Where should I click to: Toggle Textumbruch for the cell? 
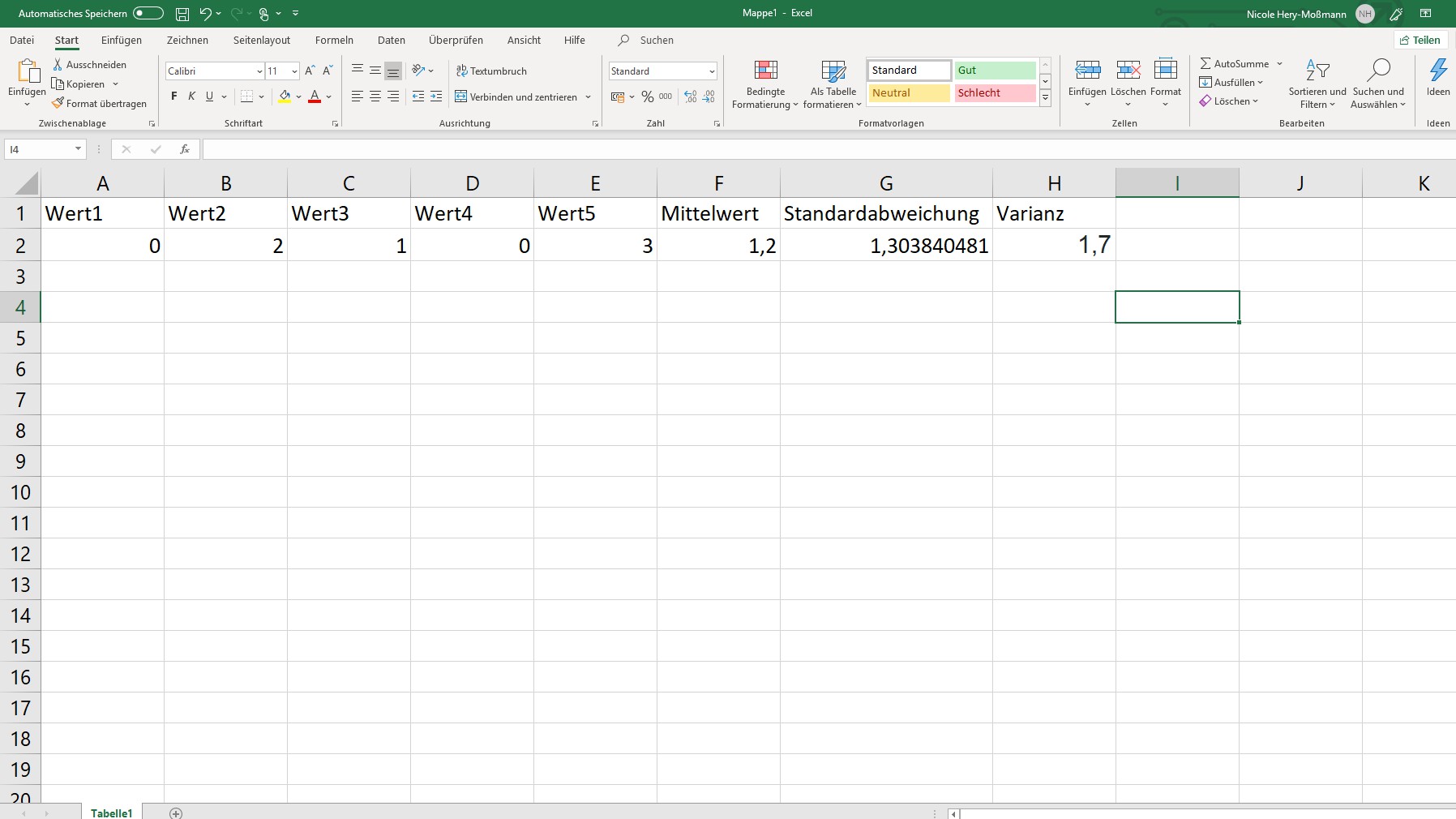491,71
